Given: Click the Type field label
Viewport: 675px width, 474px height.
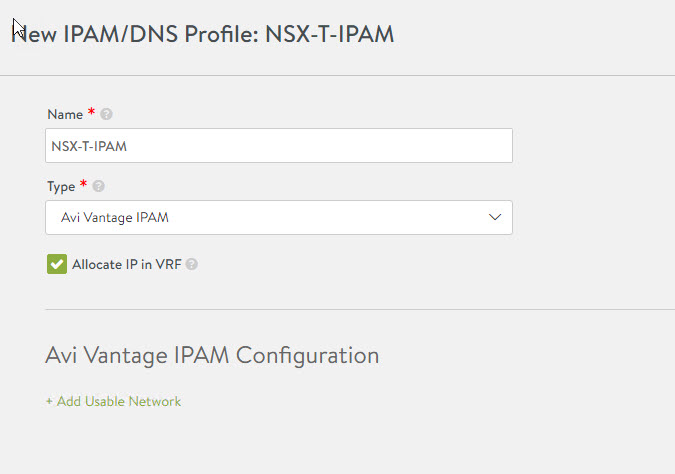Looking at the screenshot, I should click(x=61, y=186).
